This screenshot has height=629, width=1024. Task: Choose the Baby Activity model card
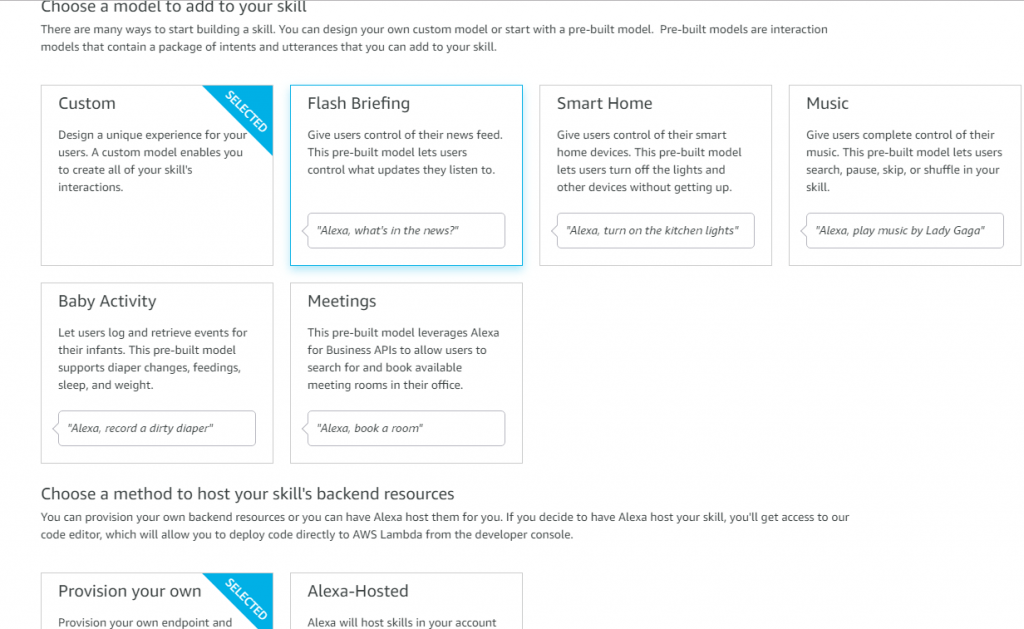pos(157,373)
